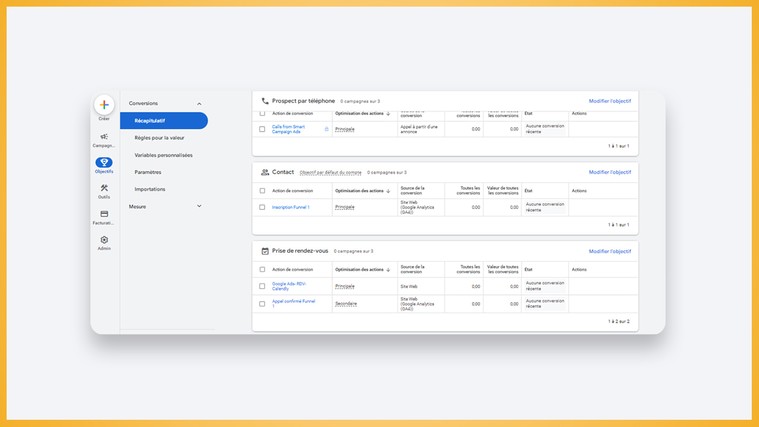This screenshot has width=759, height=427.
Task: Select the Calls from Smart Campaign Ads checkbox
Action: coord(262,129)
